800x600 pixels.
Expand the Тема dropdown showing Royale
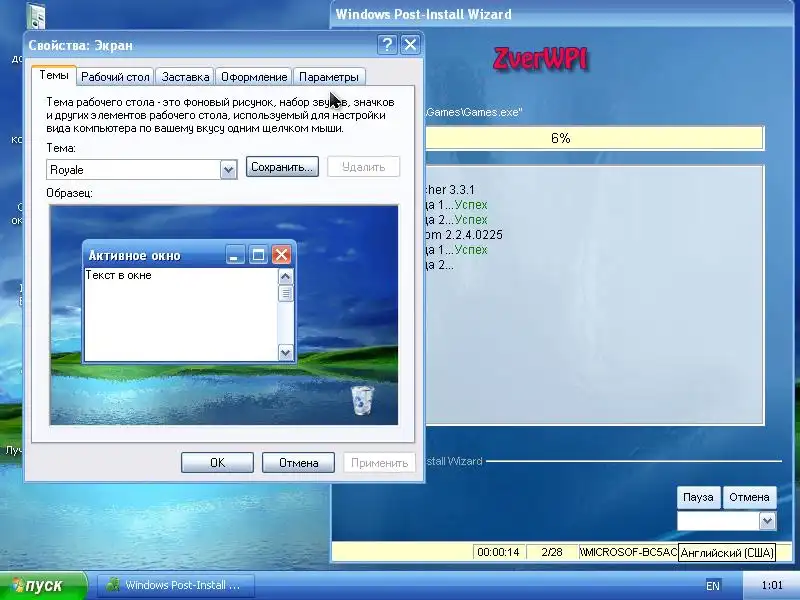tap(228, 170)
